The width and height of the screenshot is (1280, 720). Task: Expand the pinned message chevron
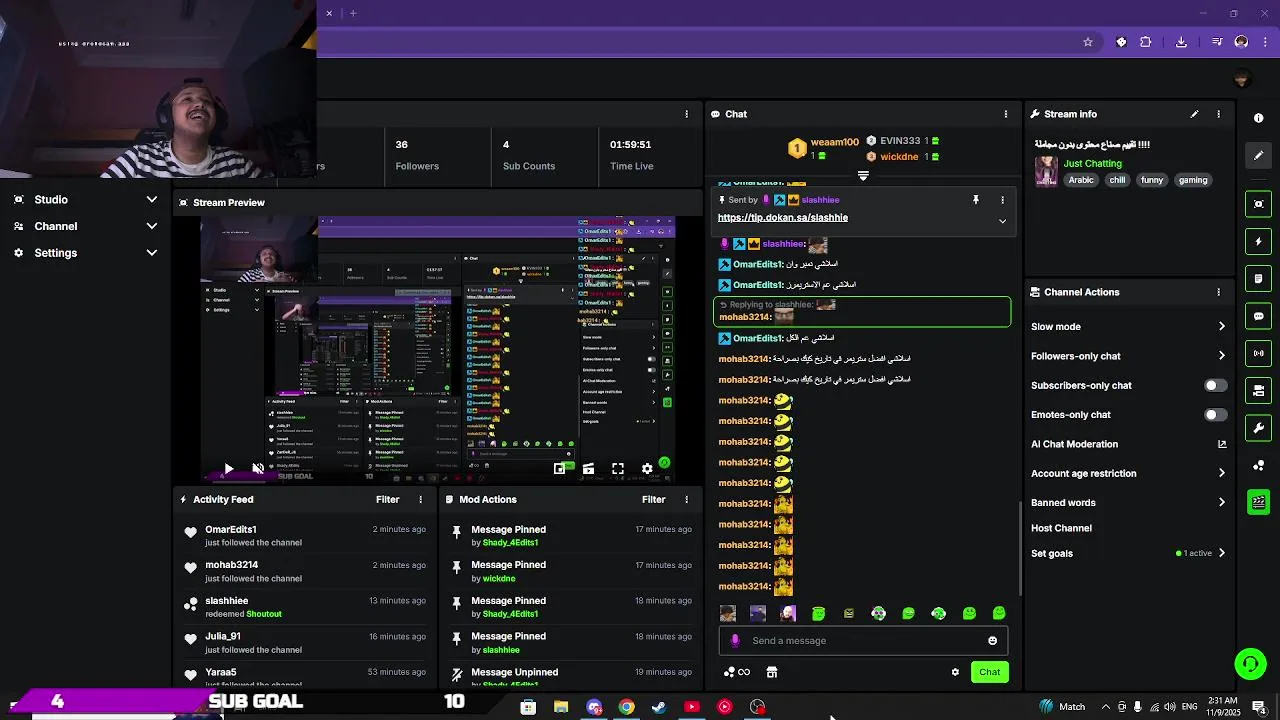tap(1002, 221)
